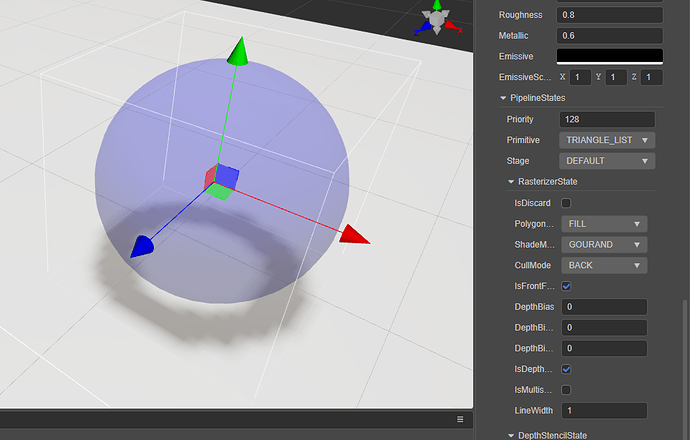Screen dimensions: 690x440
Task: Click the second DepthBi... value field
Action: 604,327
